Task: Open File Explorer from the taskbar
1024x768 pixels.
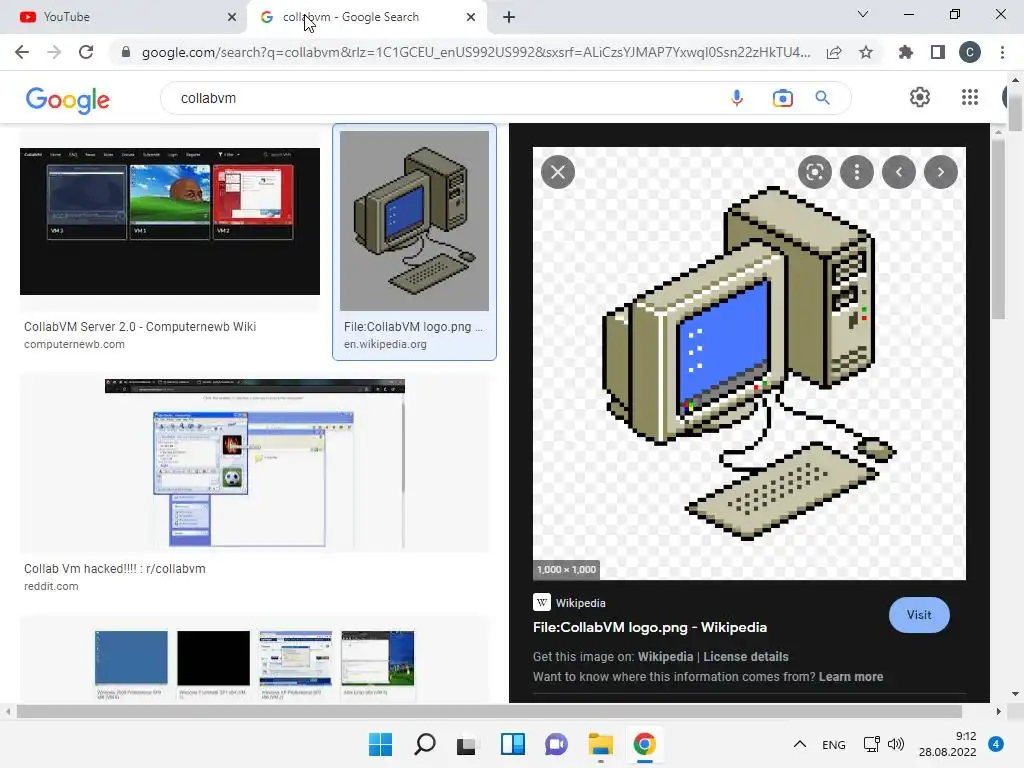Action: (600, 744)
